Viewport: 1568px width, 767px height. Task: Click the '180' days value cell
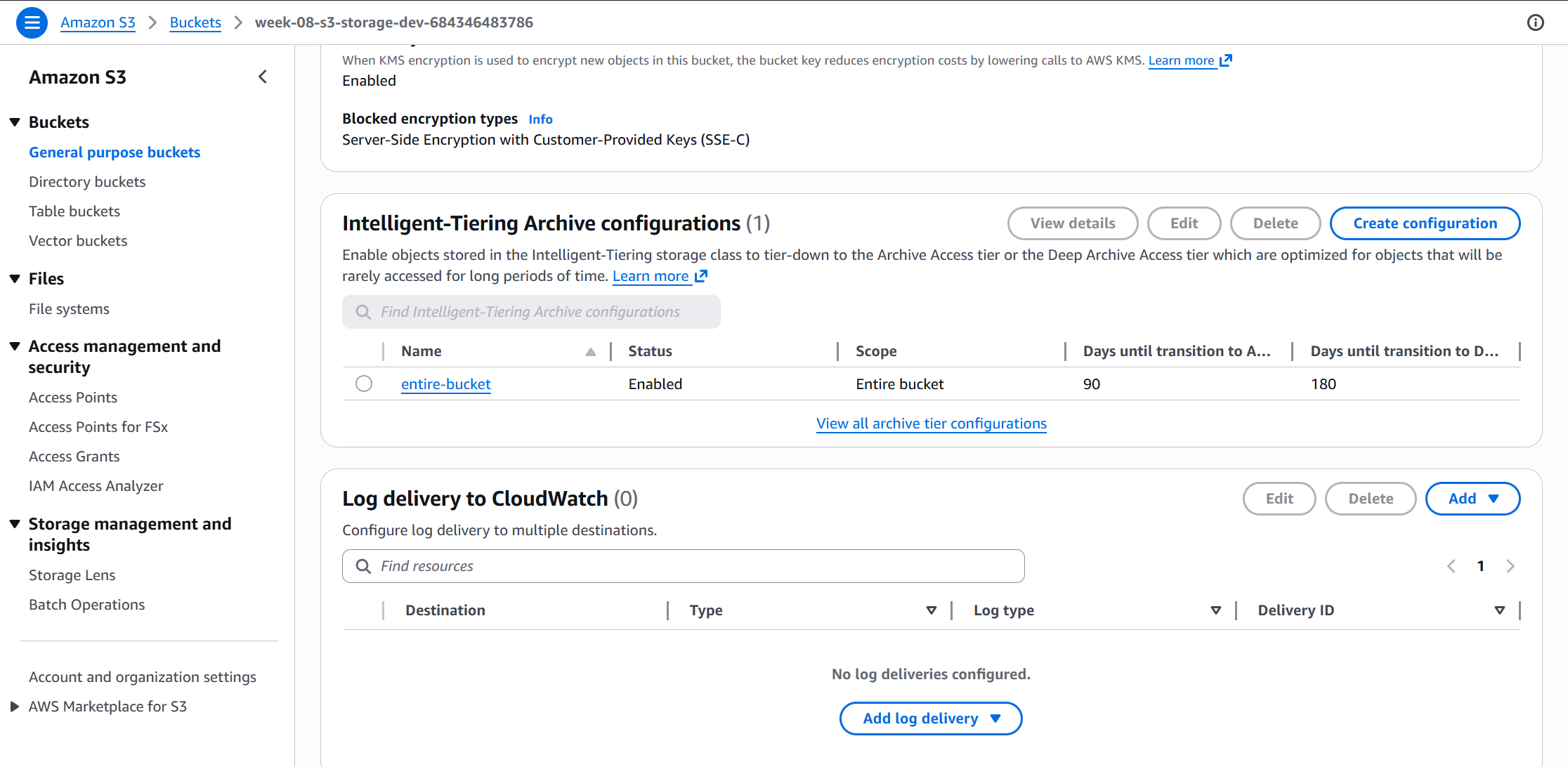pos(1324,384)
